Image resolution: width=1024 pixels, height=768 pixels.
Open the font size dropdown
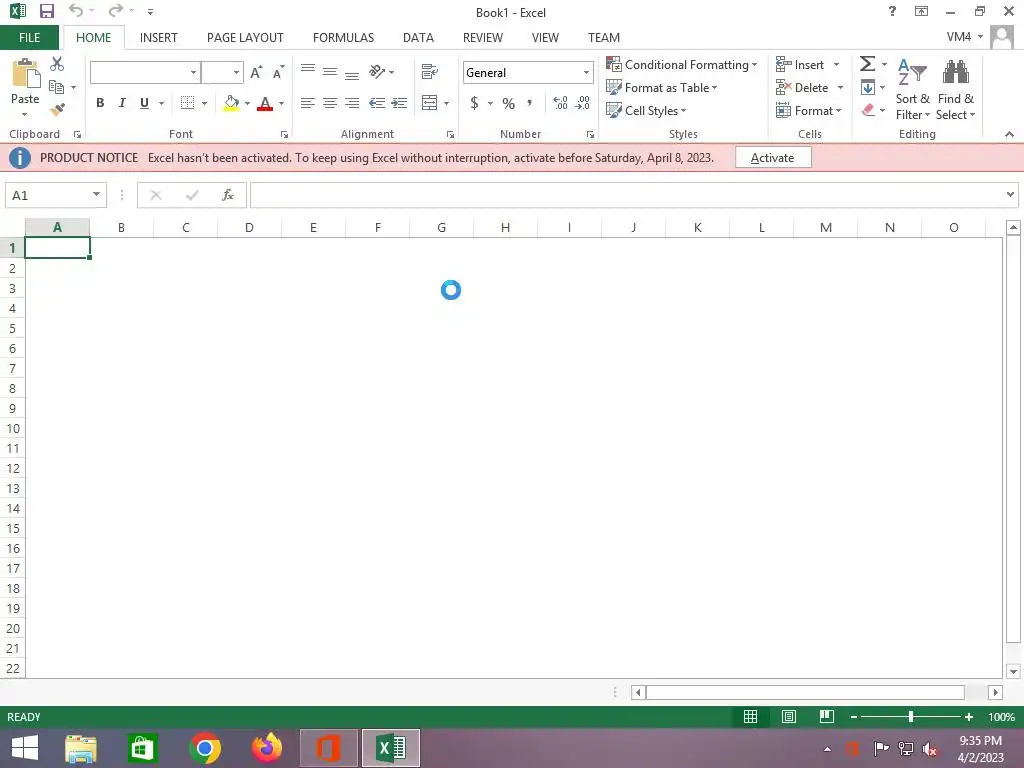236,72
